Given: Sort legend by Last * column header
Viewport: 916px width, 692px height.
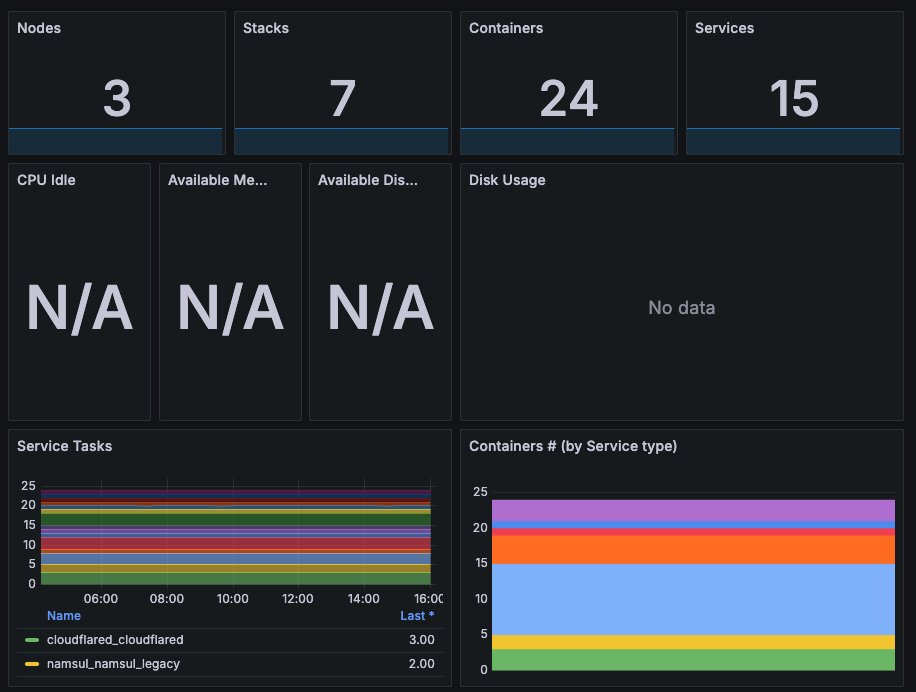Looking at the screenshot, I should 417,616.
